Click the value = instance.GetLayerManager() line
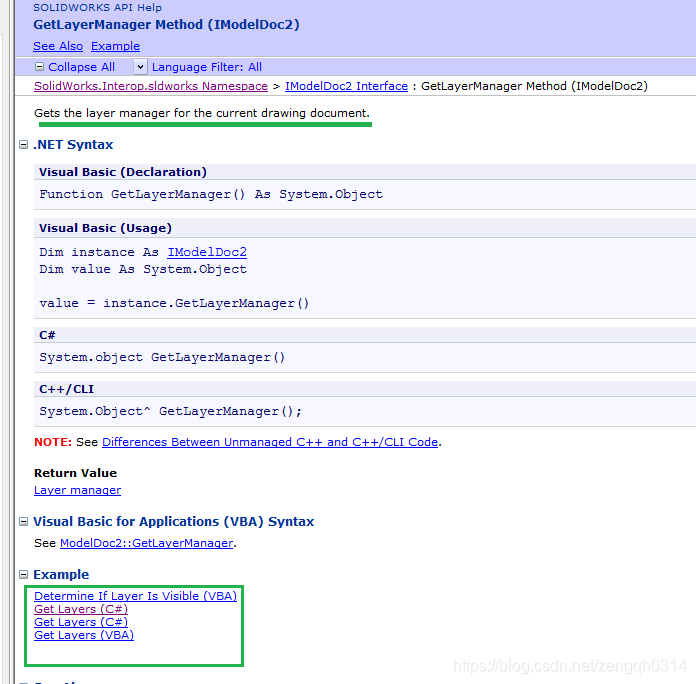The width and height of the screenshot is (696, 684). tap(174, 304)
